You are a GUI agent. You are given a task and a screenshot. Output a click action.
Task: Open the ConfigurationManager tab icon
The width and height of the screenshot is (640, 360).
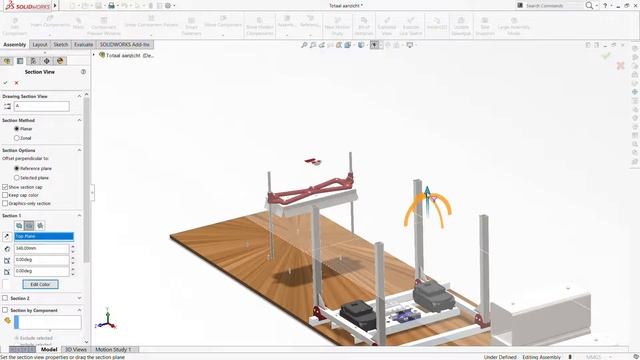pos(33,61)
